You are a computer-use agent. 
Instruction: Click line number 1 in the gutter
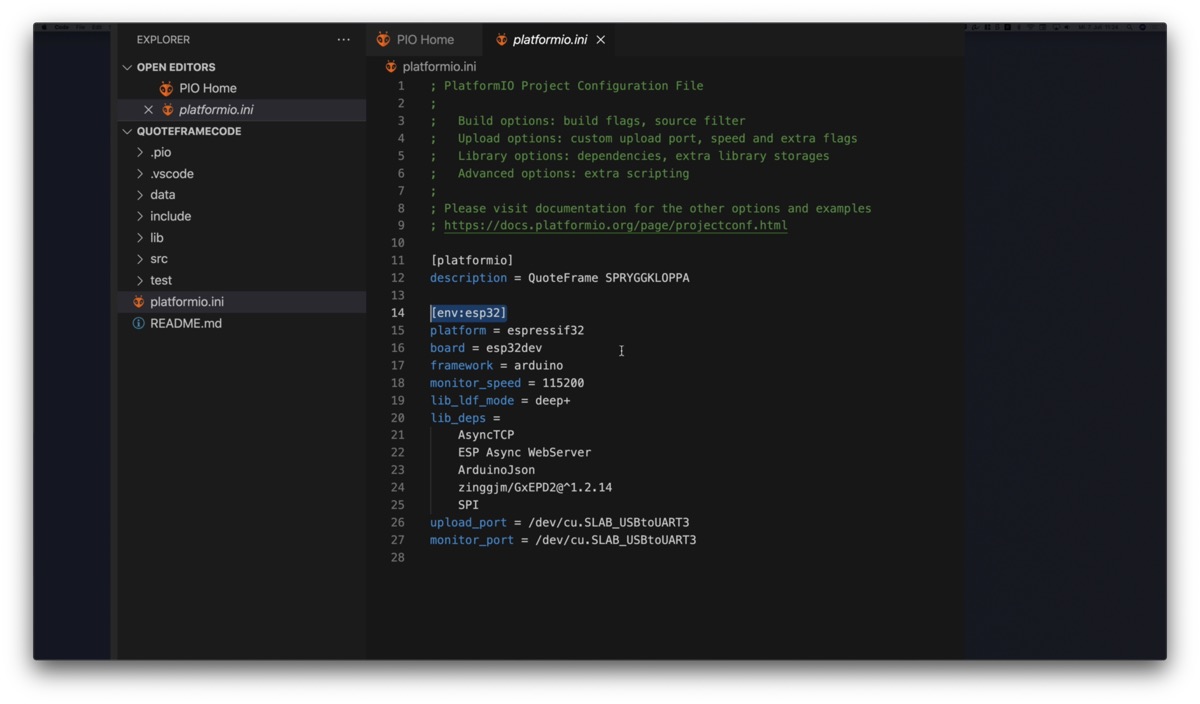401,86
